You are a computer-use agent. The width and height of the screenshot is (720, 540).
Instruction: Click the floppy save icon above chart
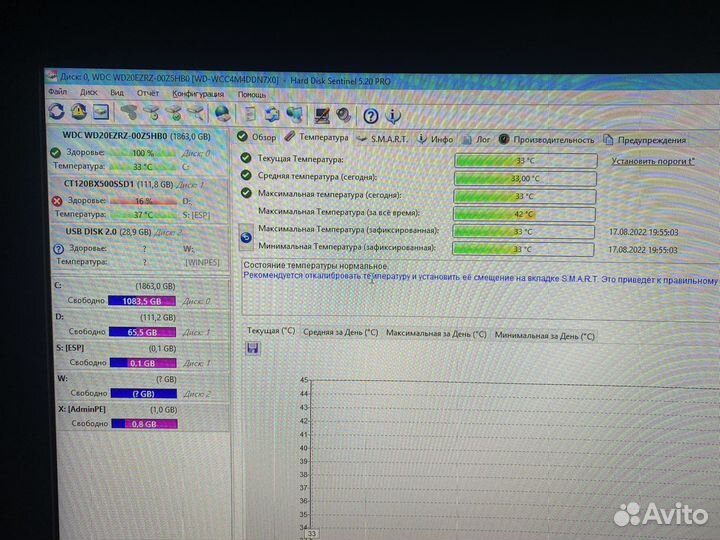coord(253,348)
